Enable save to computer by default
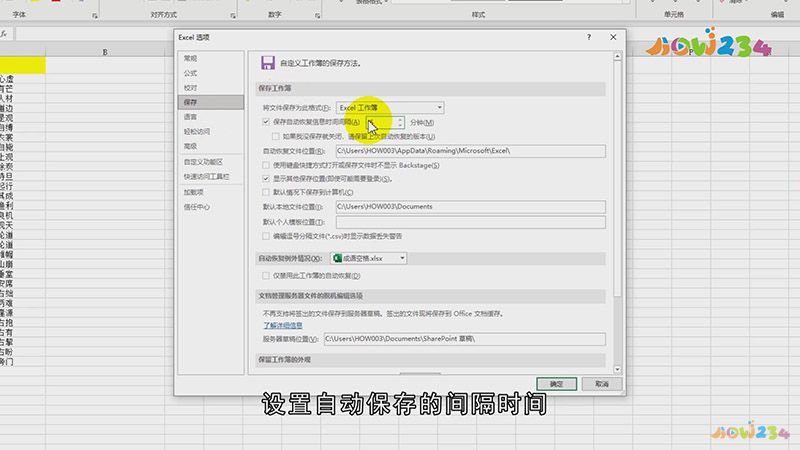This screenshot has width=800, height=450. pyautogui.click(x=266, y=192)
